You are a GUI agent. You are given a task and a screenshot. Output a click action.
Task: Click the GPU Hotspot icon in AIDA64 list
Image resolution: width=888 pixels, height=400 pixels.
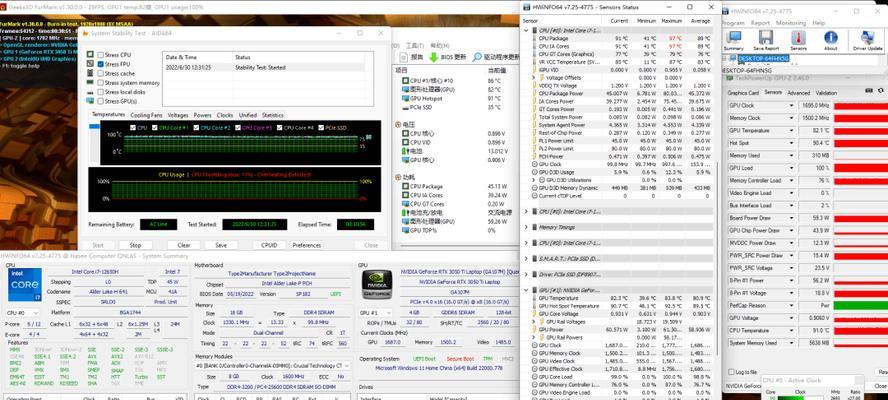[x=405, y=99]
